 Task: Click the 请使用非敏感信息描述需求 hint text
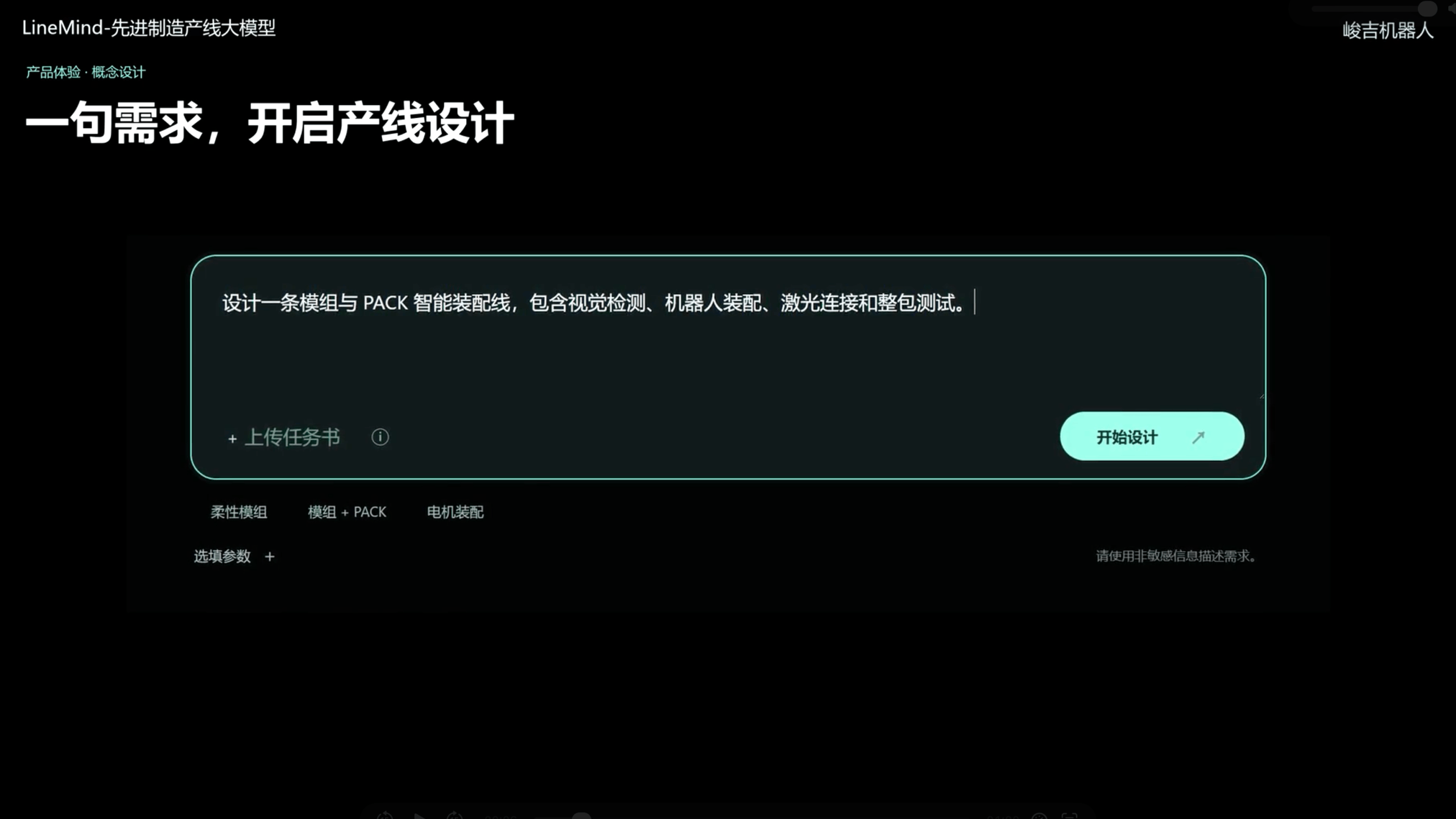1176,556
